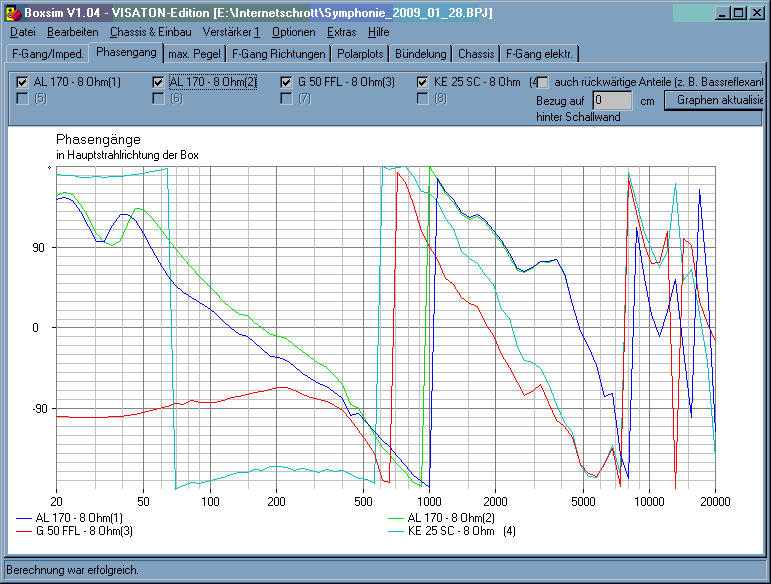The width and height of the screenshot is (771, 584).
Task: Toggle the AL 170 - 8 Ohm(2) checkbox
Action: (x=158, y=82)
